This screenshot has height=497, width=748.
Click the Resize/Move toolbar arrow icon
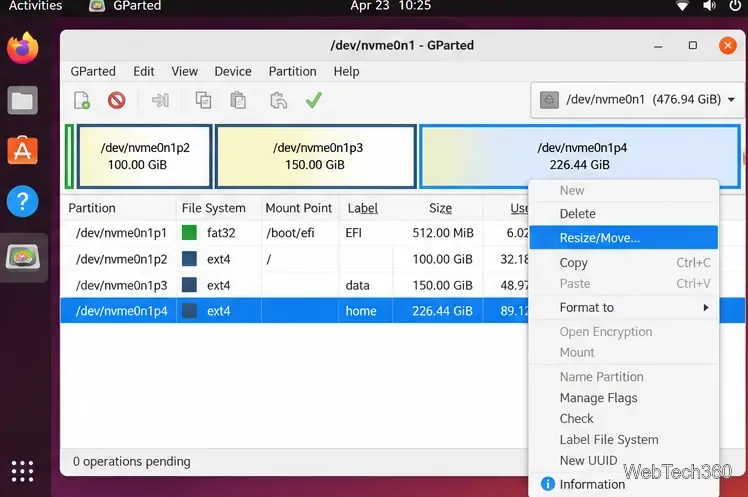pyautogui.click(x=160, y=100)
